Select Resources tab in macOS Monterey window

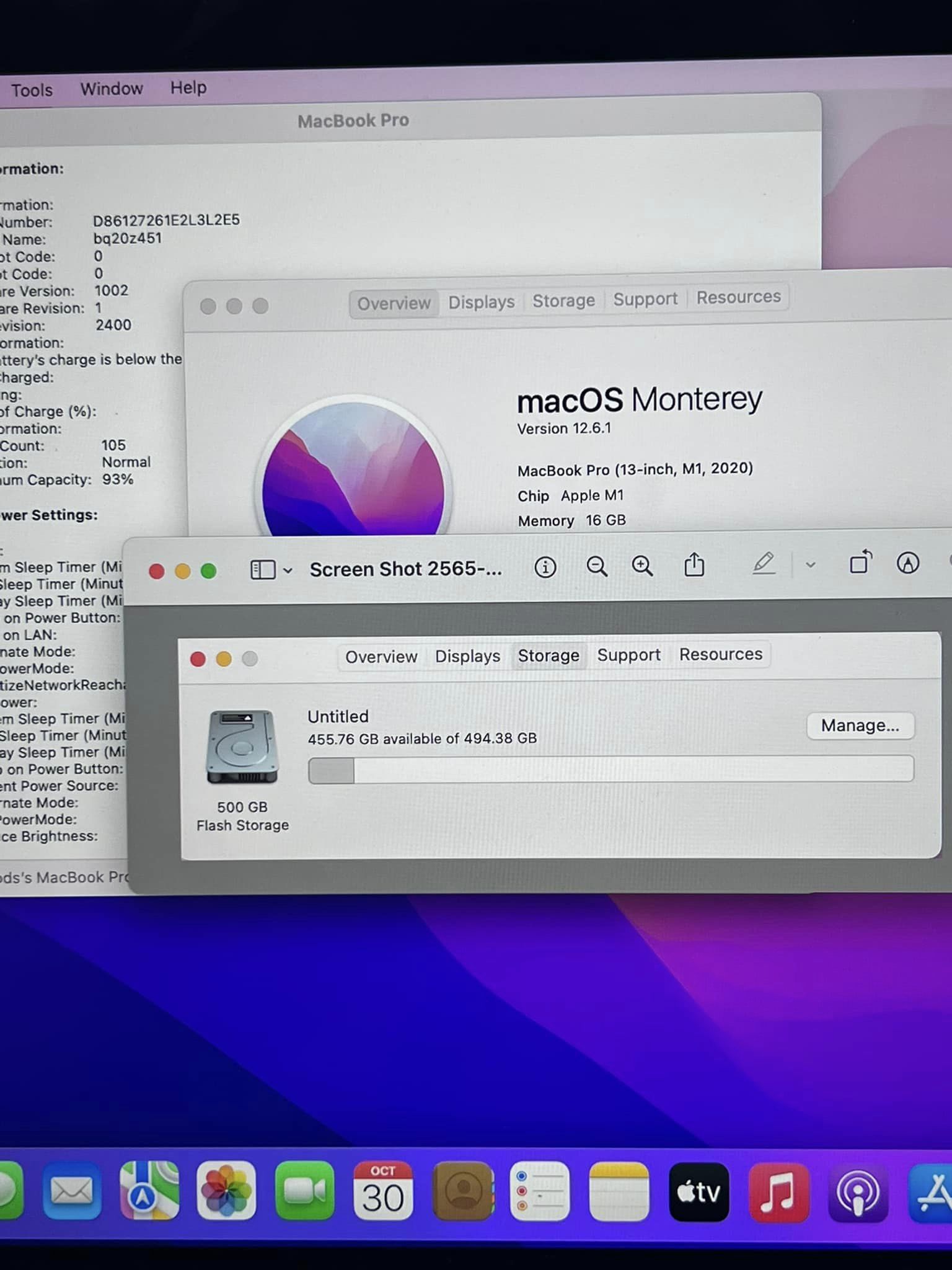click(x=738, y=298)
